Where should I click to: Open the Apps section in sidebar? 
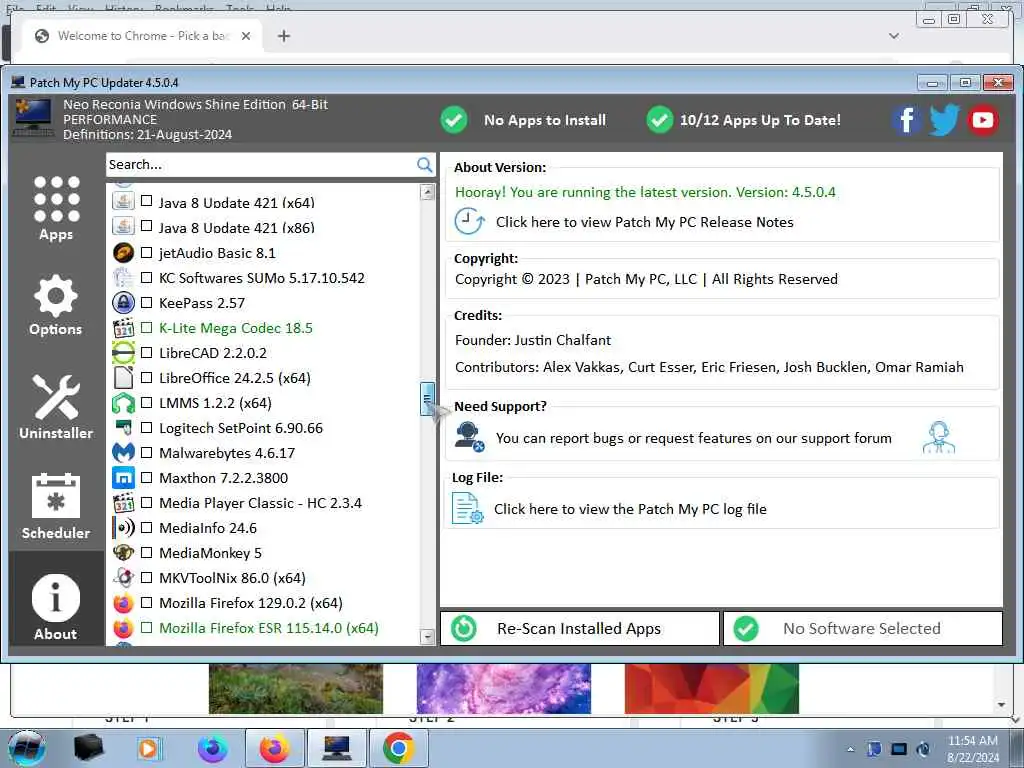click(56, 208)
